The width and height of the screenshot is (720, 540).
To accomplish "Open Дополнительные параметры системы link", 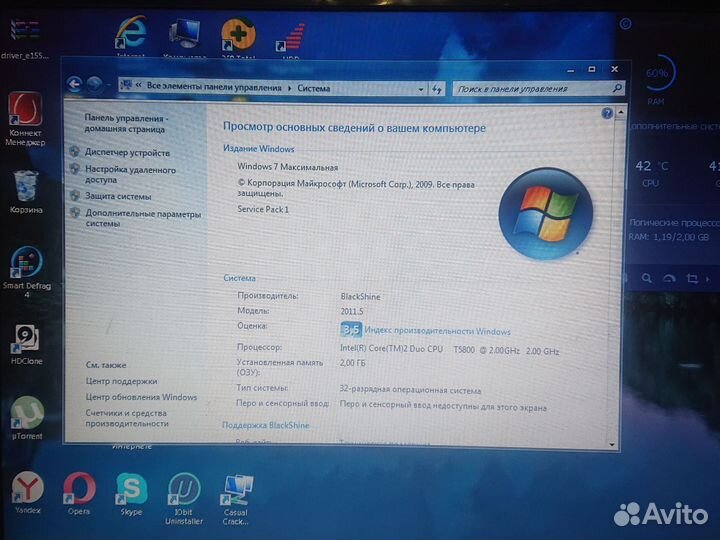I will coord(143,219).
